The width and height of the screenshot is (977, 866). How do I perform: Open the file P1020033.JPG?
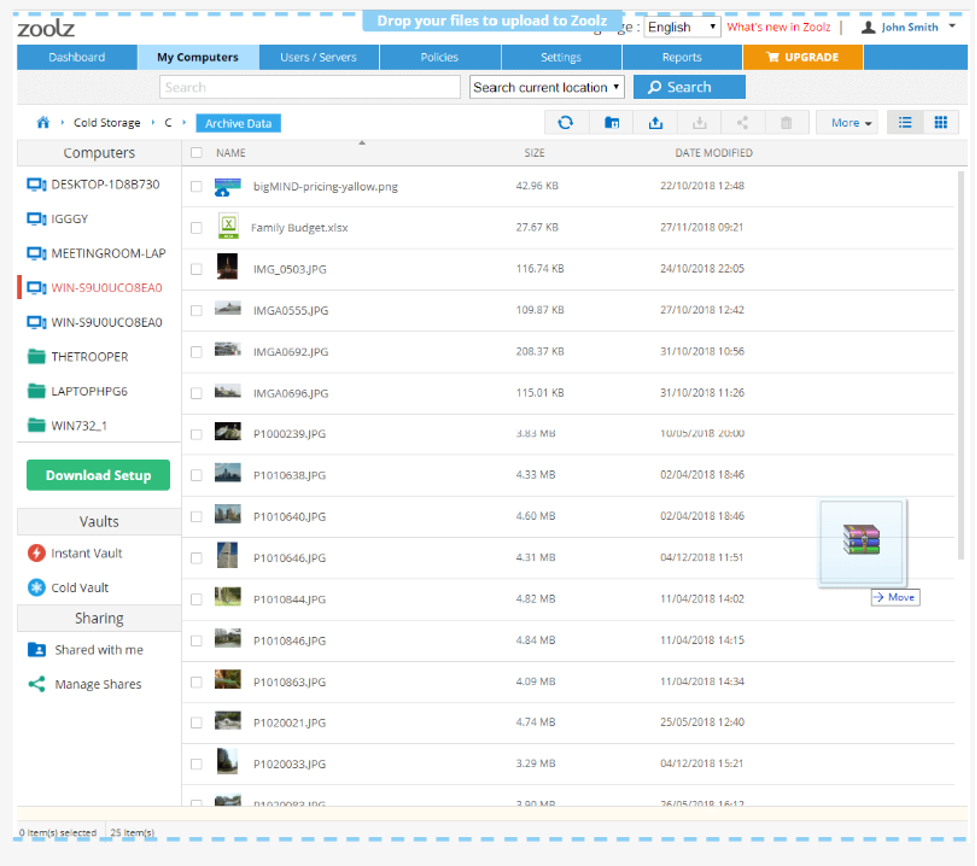click(x=289, y=764)
